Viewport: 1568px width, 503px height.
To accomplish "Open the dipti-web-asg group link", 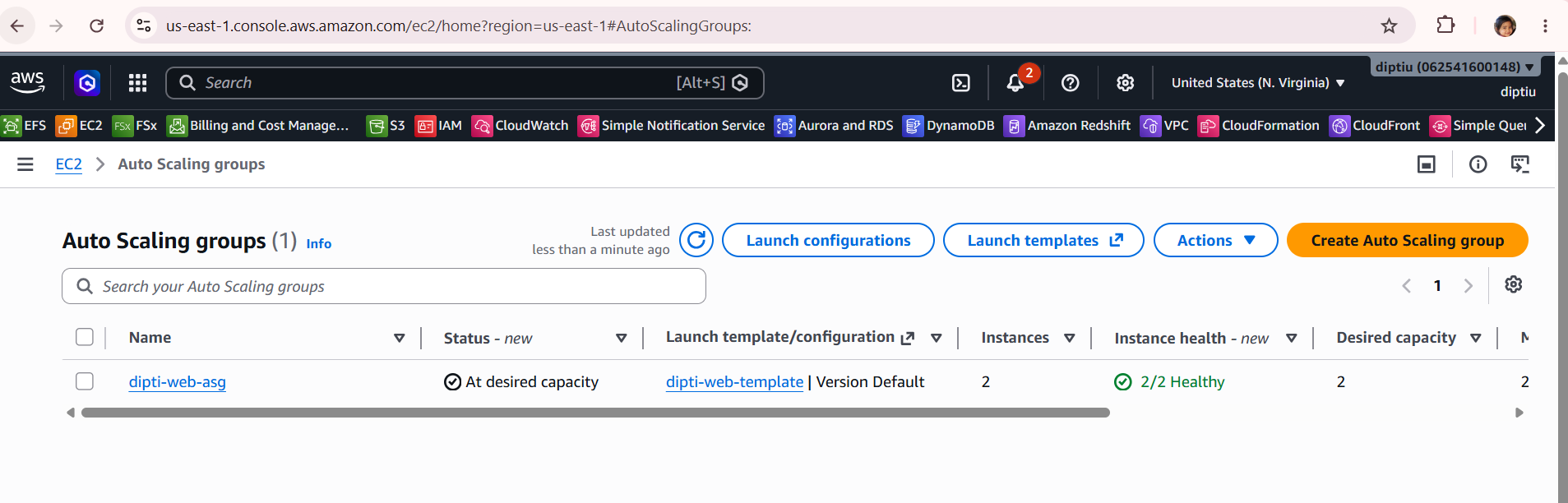I will (x=177, y=381).
